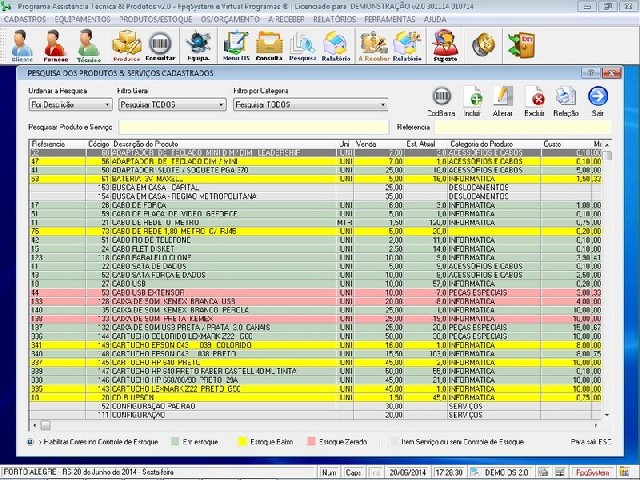Click the horizontal scrollbar thumb
The image size is (640, 480).
point(46,425)
